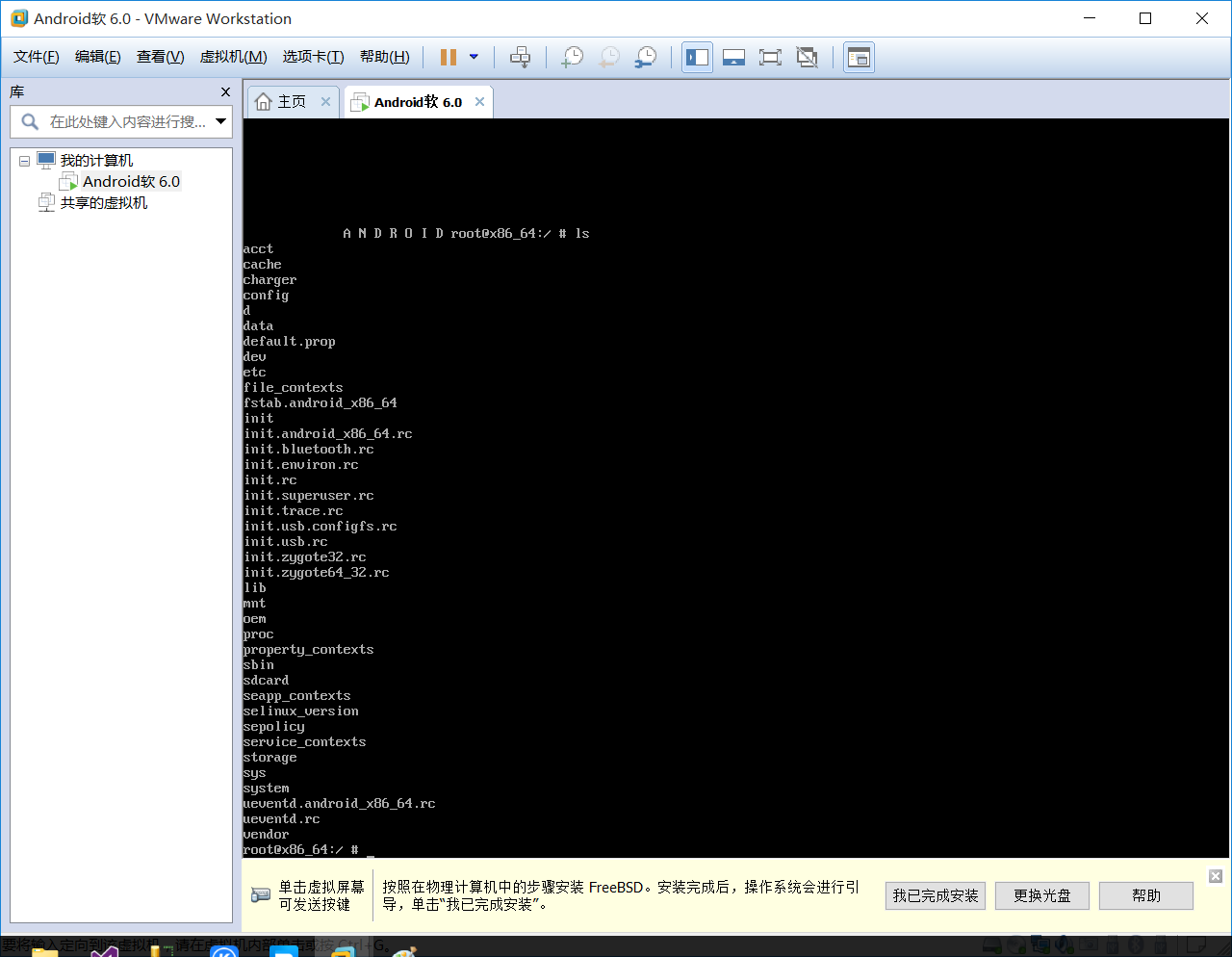Toggle the thumbnail bar view

[733, 57]
